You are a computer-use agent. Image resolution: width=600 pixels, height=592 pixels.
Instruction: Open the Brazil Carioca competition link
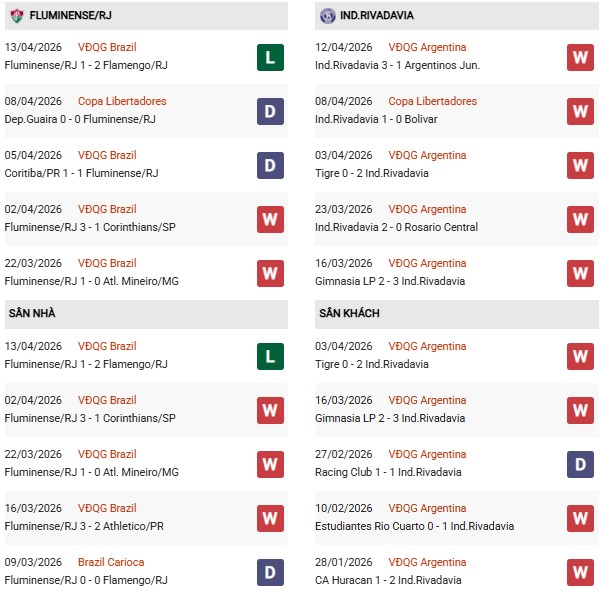pyautogui.click(x=111, y=562)
